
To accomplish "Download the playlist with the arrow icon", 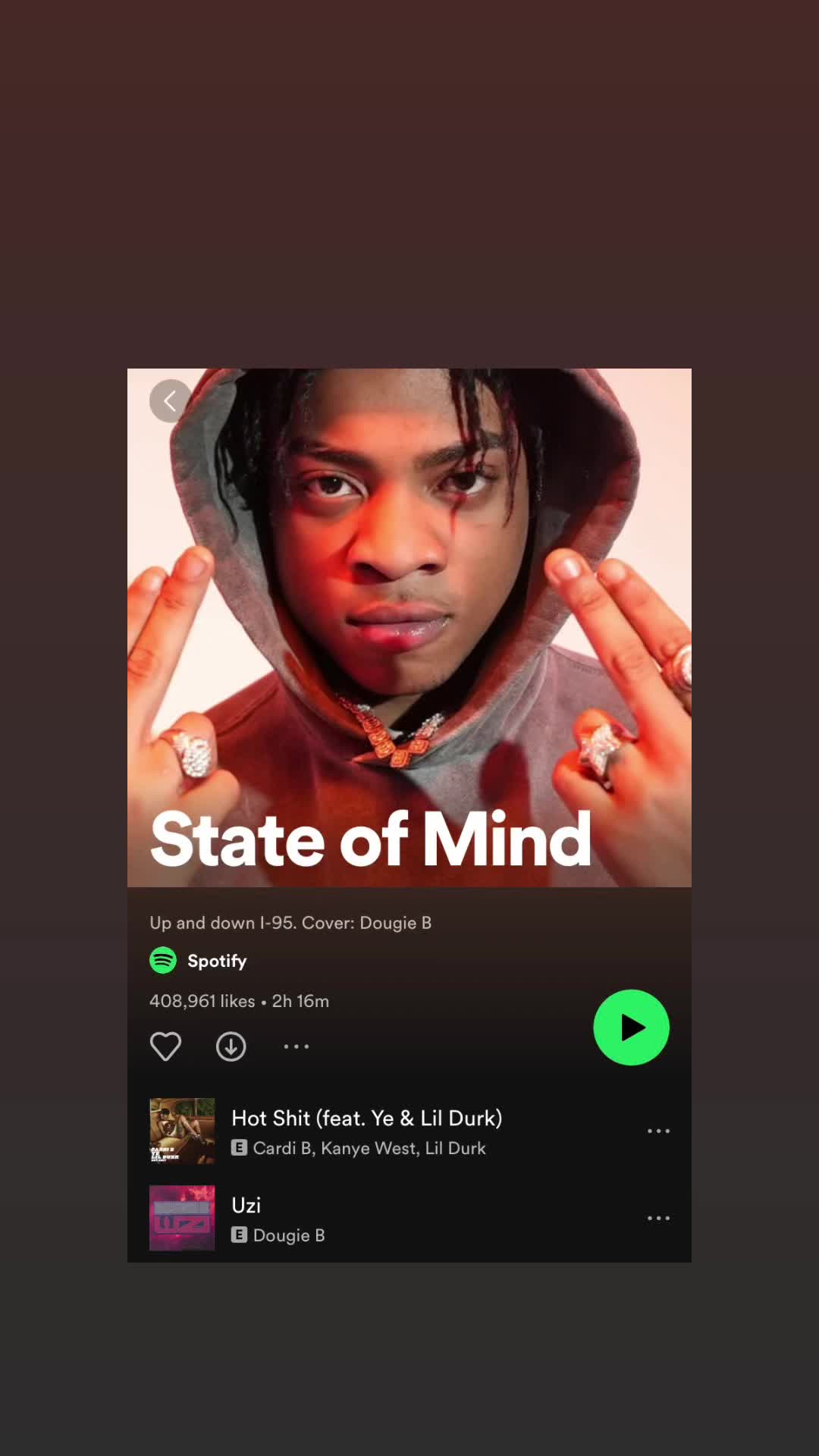I will (x=231, y=1046).
